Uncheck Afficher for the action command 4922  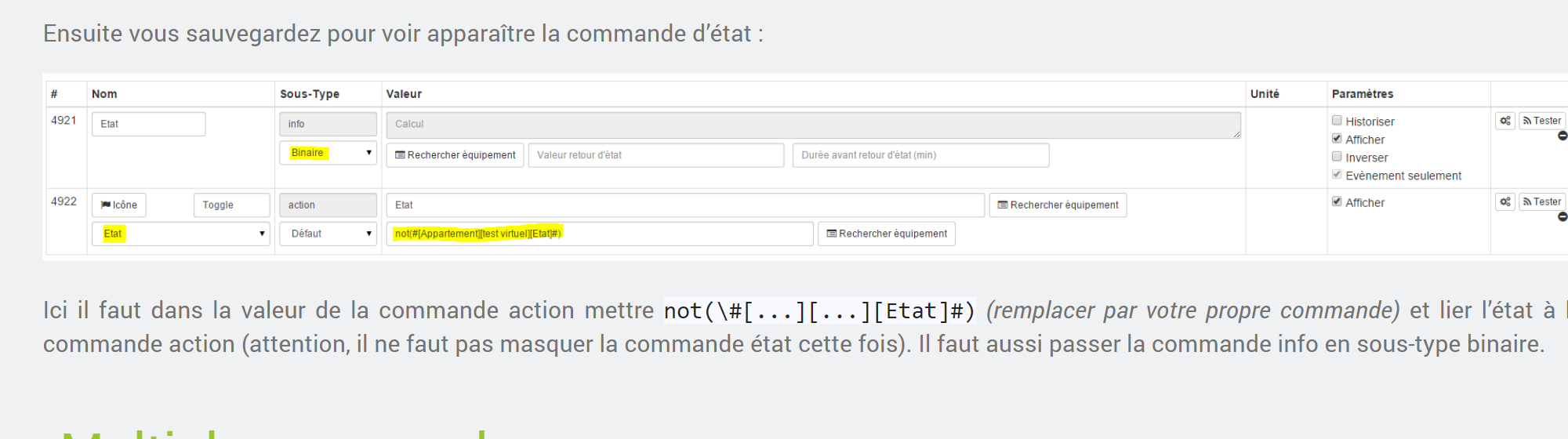coord(1337,201)
